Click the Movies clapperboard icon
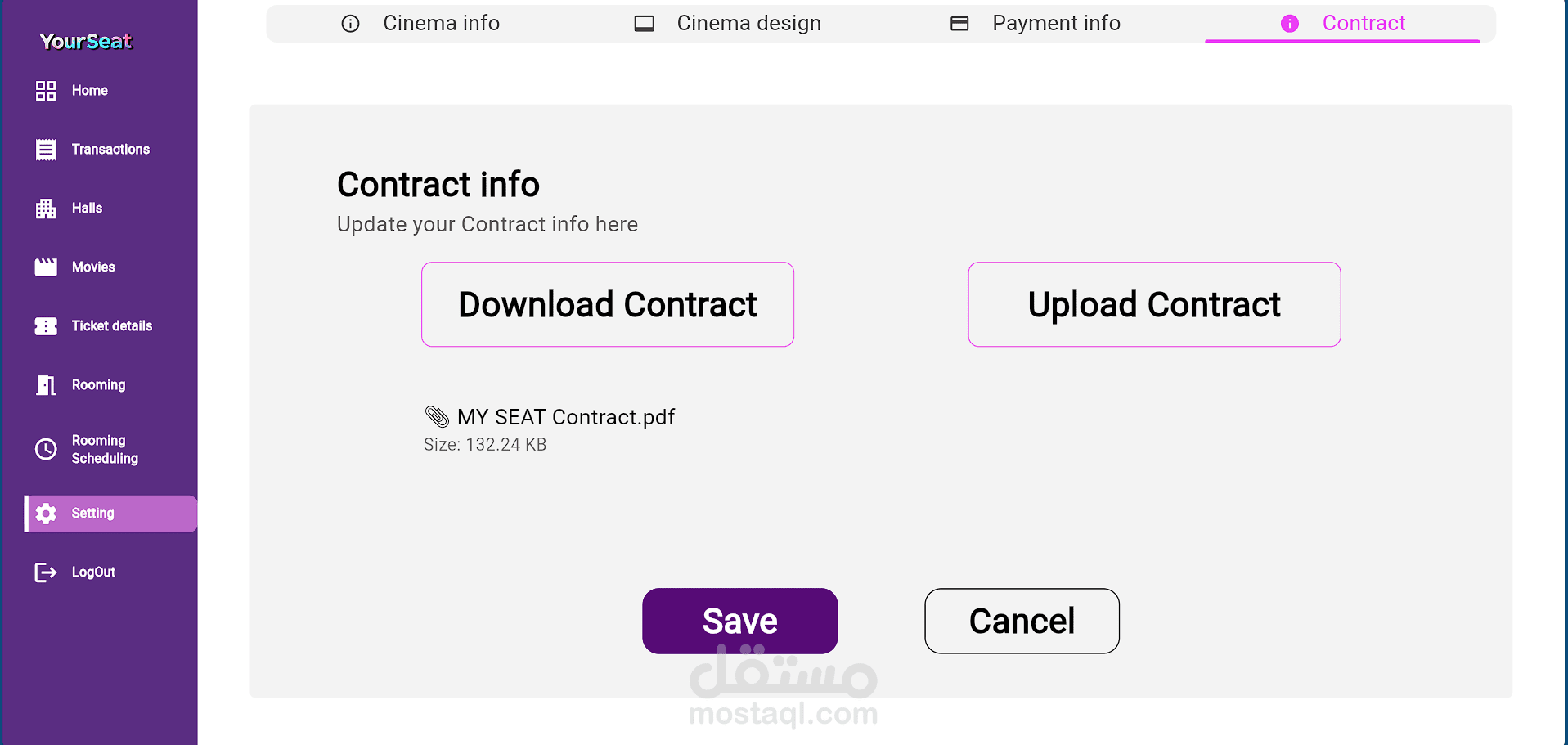 click(46, 267)
